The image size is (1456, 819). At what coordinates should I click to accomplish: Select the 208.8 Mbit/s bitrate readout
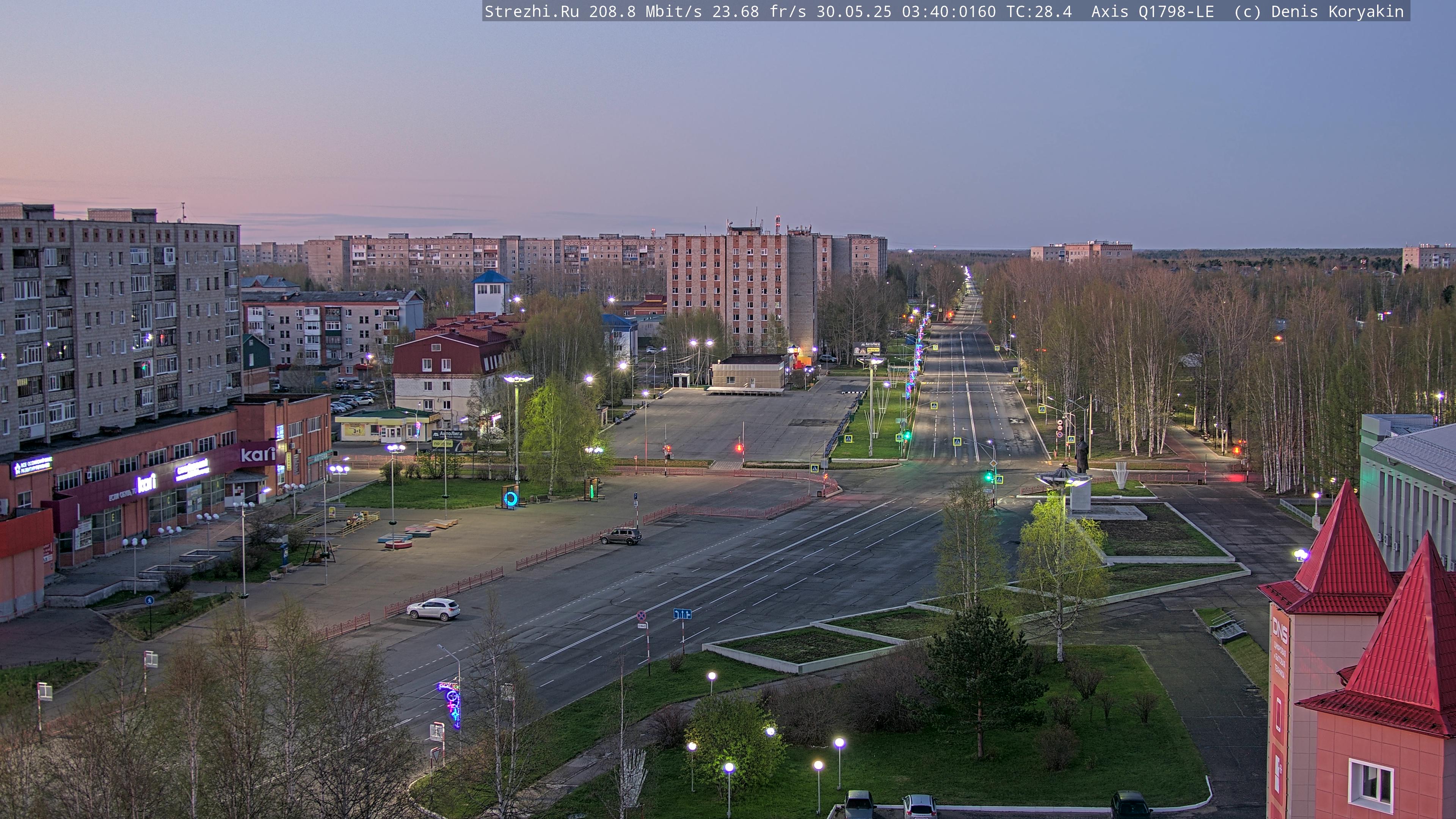coord(645,12)
